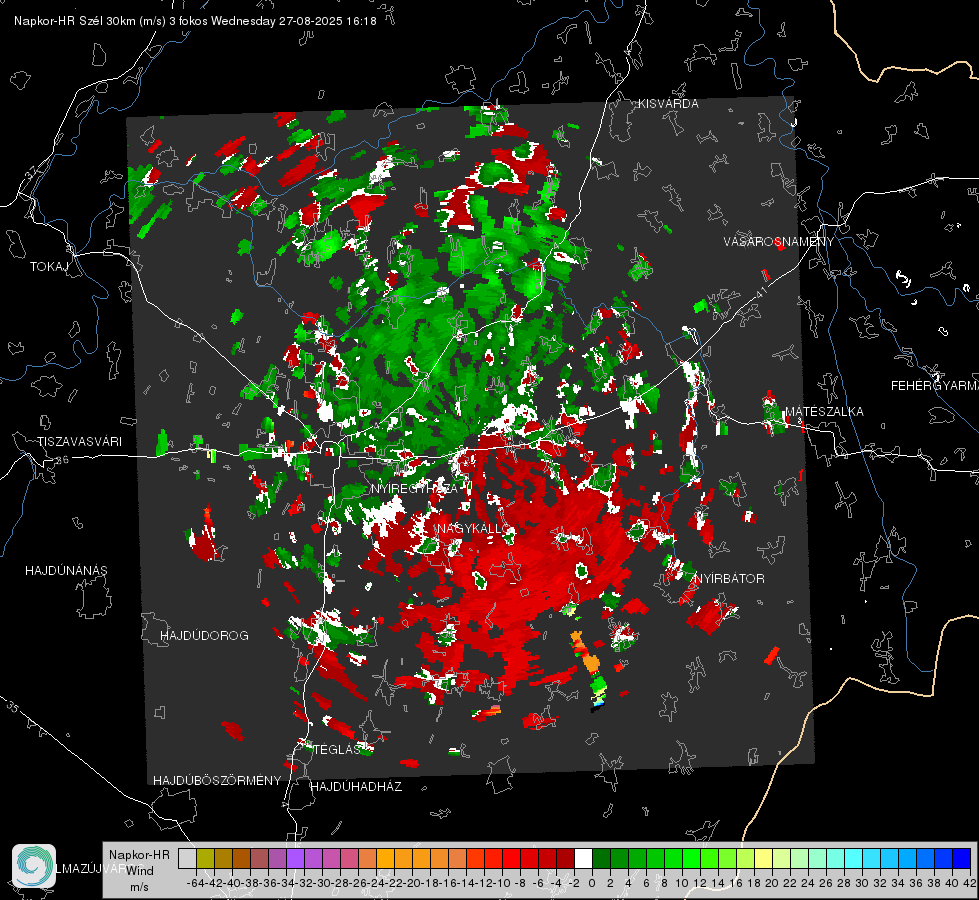This screenshot has width=979, height=900.
Task: Click the NAGYKÁLLÓ town label
Action: [x=475, y=529]
